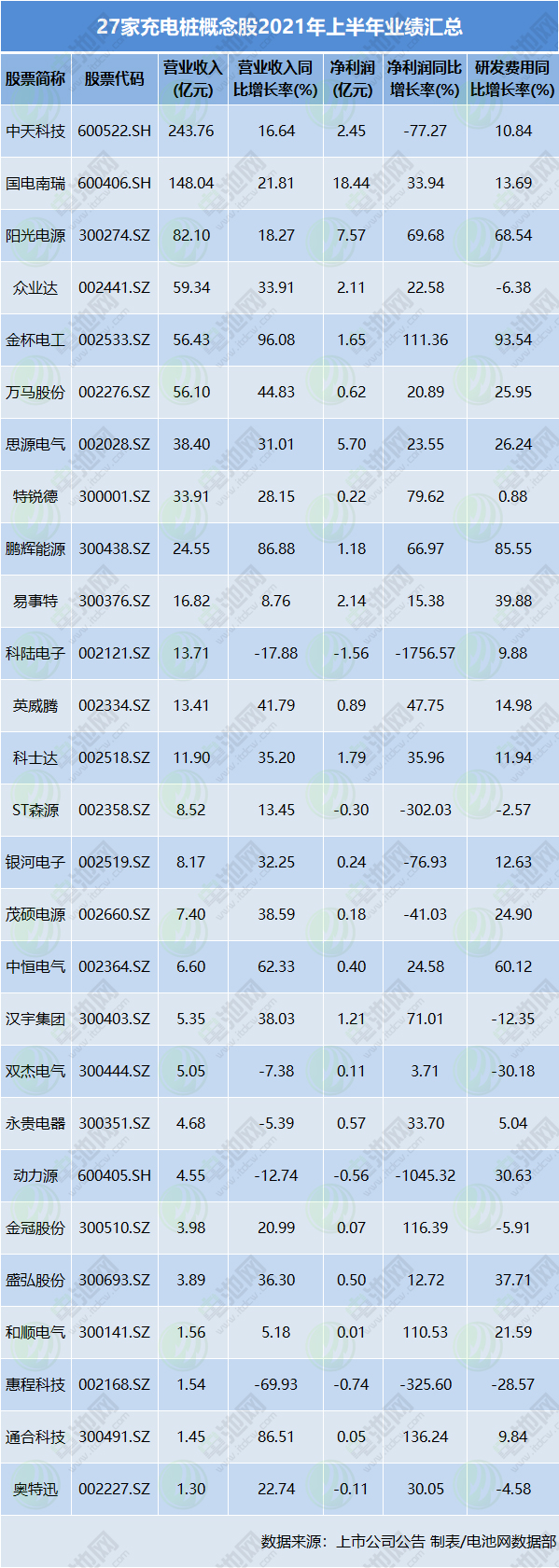The image size is (559, 1568).
Task: Select the 茂硕电源 stock name cell
Action: [35, 914]
